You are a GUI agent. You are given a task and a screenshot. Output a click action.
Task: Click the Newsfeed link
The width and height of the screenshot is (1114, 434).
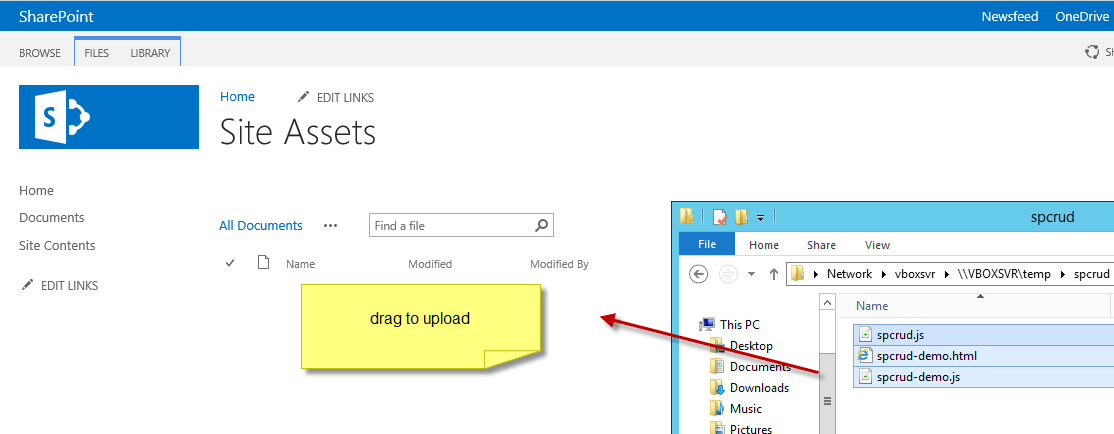point(1010,16)
